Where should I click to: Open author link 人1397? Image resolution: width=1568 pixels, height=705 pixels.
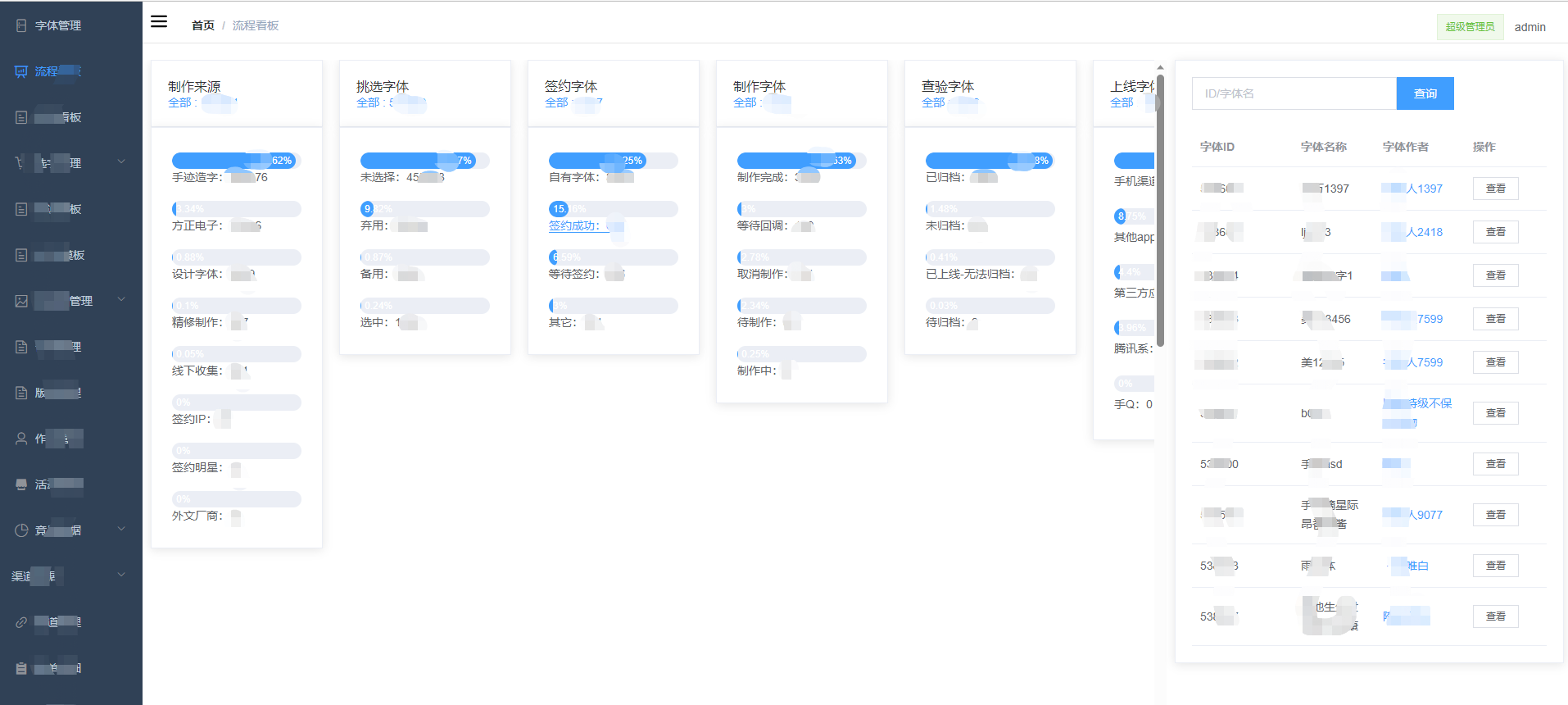click(x=1412, y=189)
